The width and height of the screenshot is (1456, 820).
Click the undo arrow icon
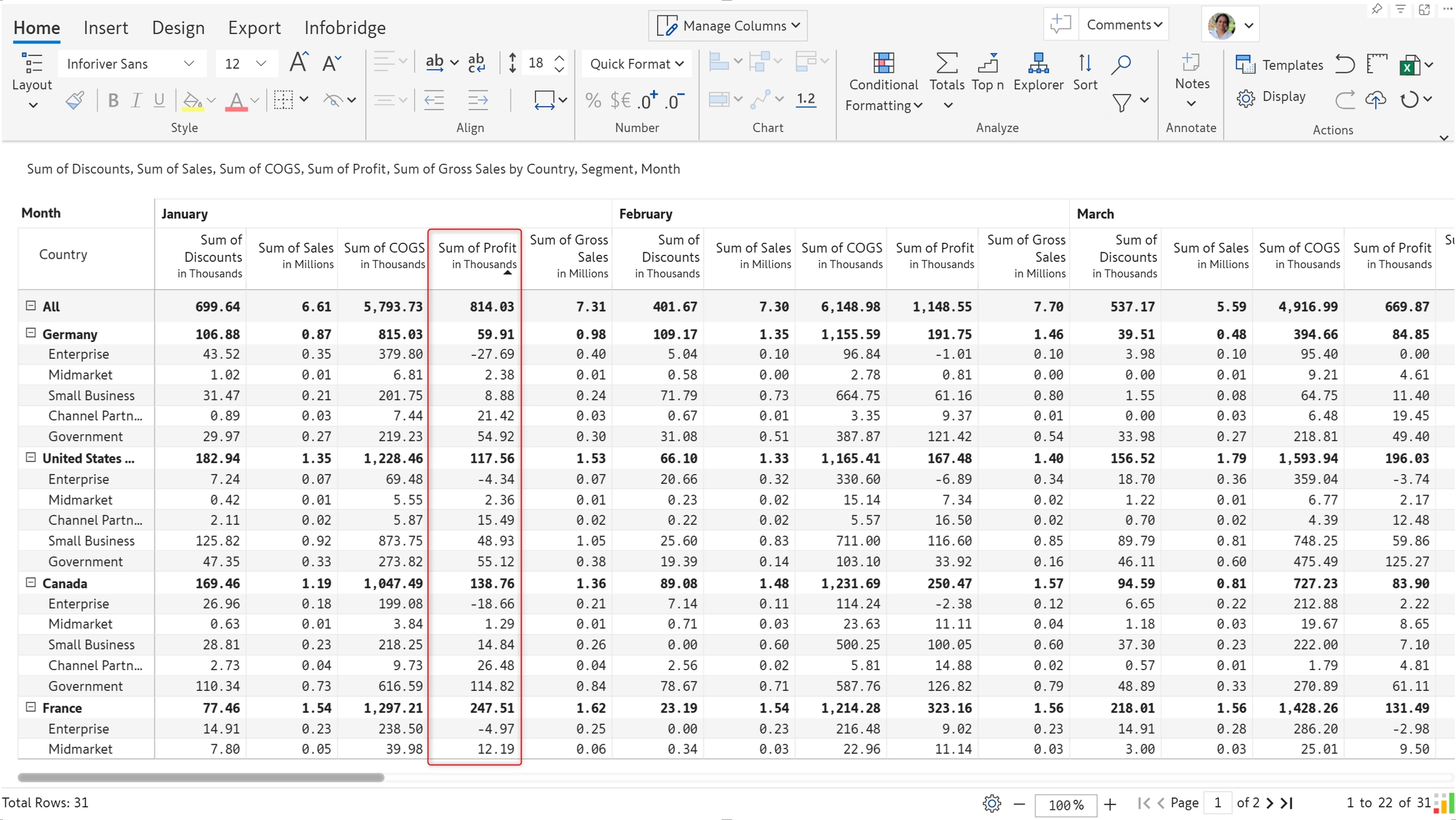[1345, 64]
